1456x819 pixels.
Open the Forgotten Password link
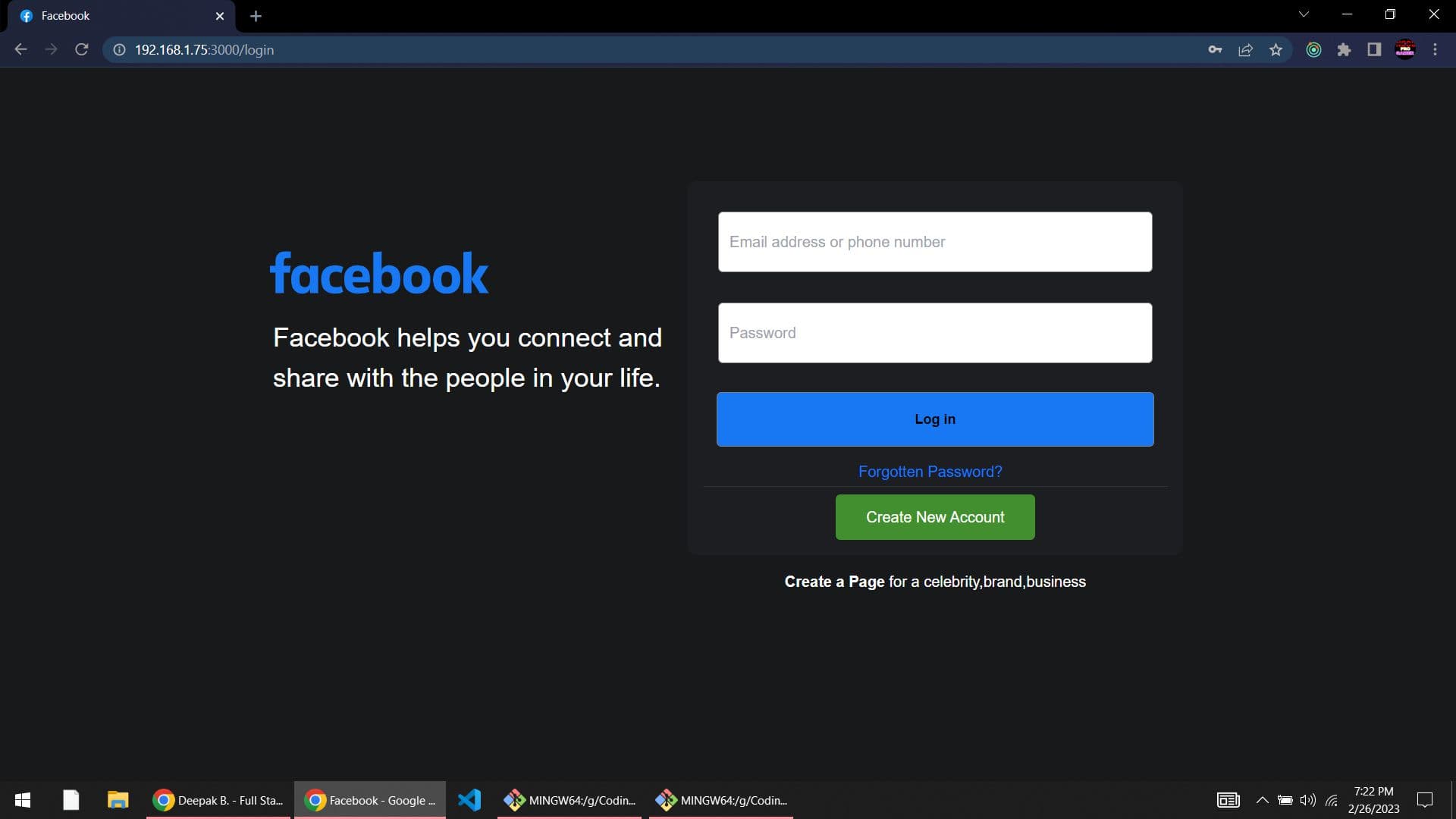[930, 471]
